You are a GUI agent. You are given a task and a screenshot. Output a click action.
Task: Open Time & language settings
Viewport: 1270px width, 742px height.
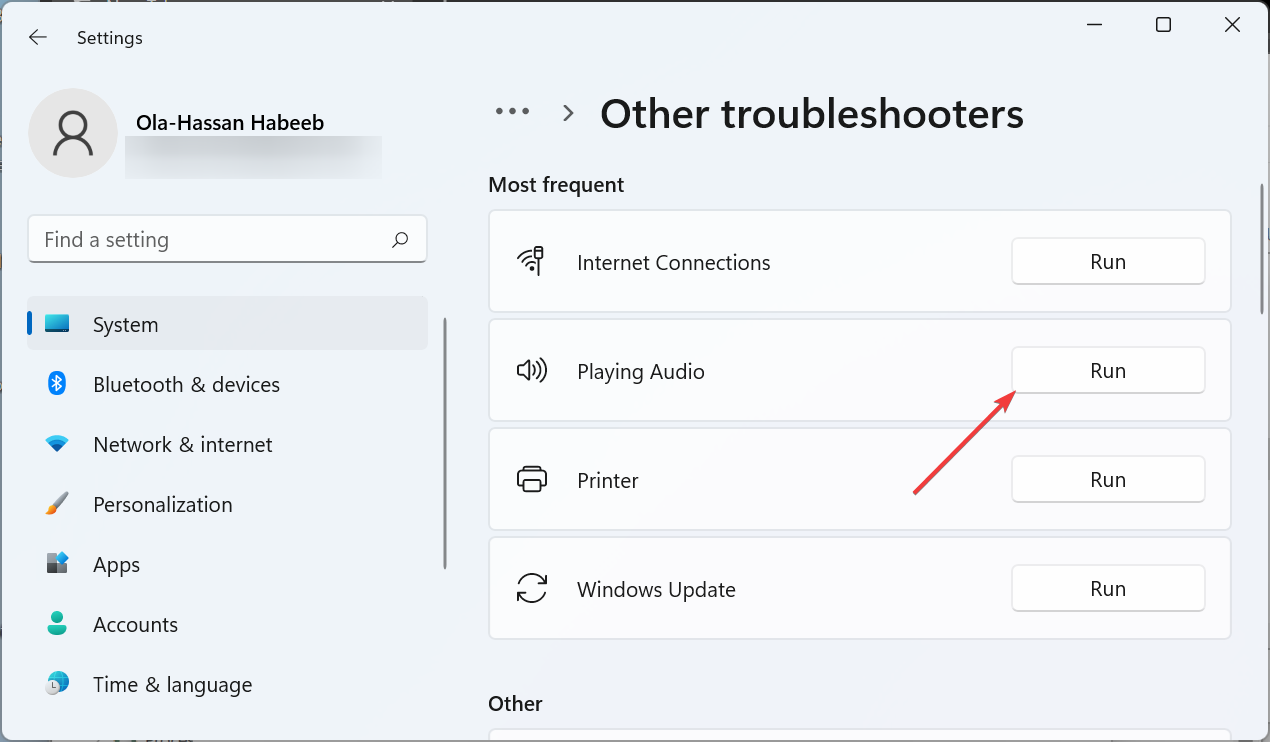tap(227, 684)
